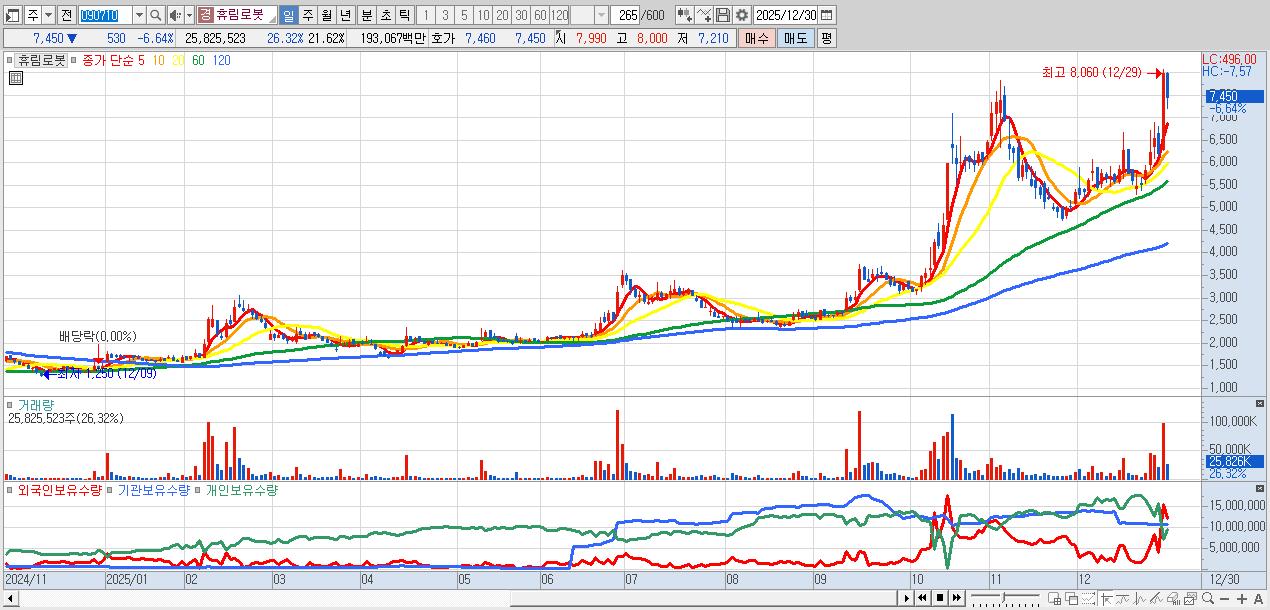This screenshot has height=610, width=1270.
Task: Select the yearly (년) chart period
Action: [346, 15]
